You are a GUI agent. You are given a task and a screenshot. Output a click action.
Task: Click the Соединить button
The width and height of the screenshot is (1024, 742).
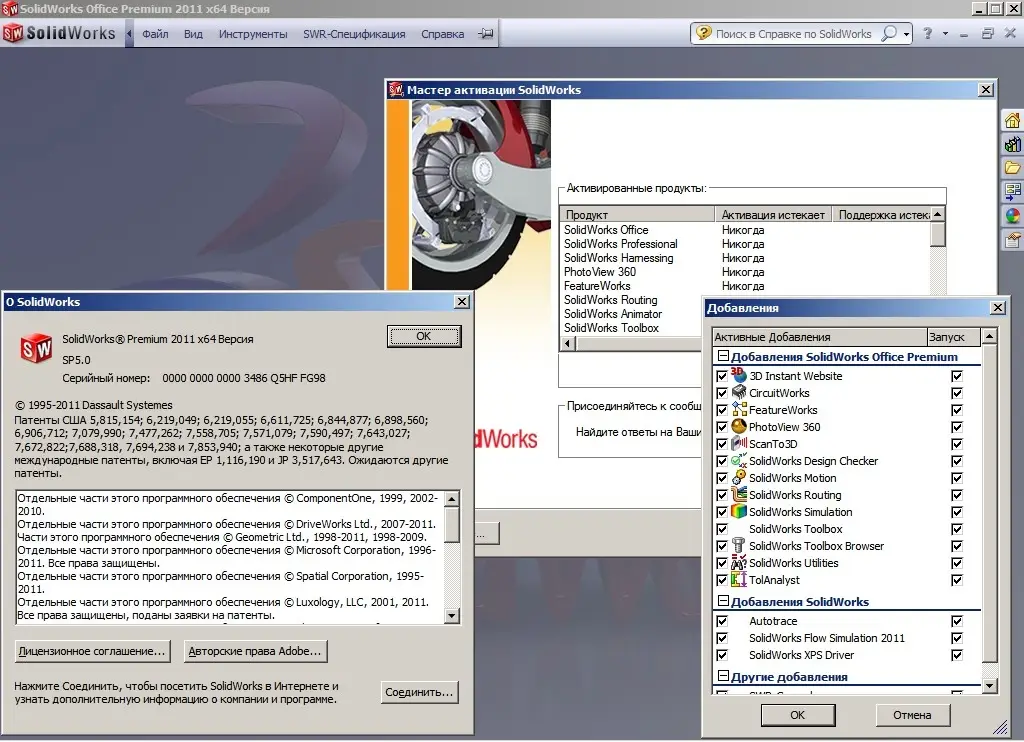[419, 692]
